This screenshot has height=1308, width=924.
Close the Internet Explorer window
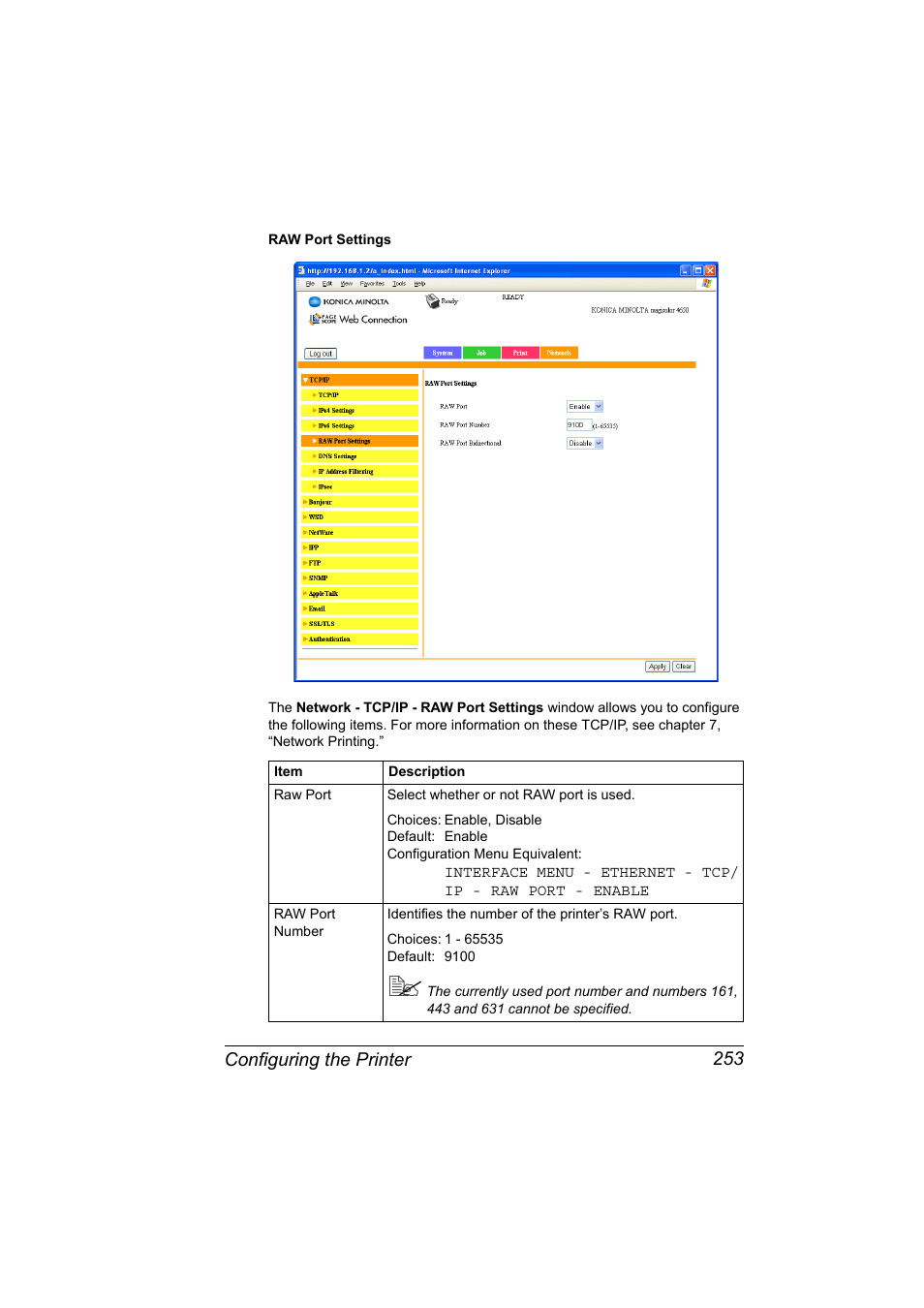tap(710, 270)
